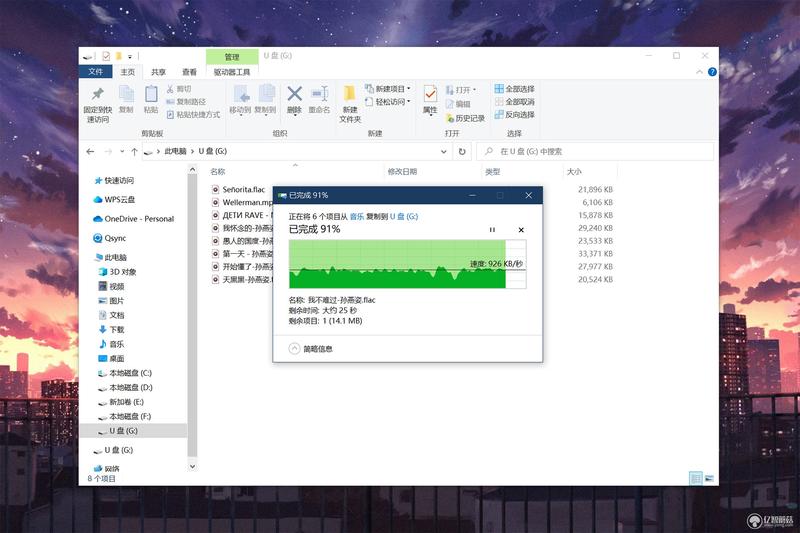The width and height of the screenshot is (800, 533).
Task: Create a New folder
Action: [x=350, y=104]
